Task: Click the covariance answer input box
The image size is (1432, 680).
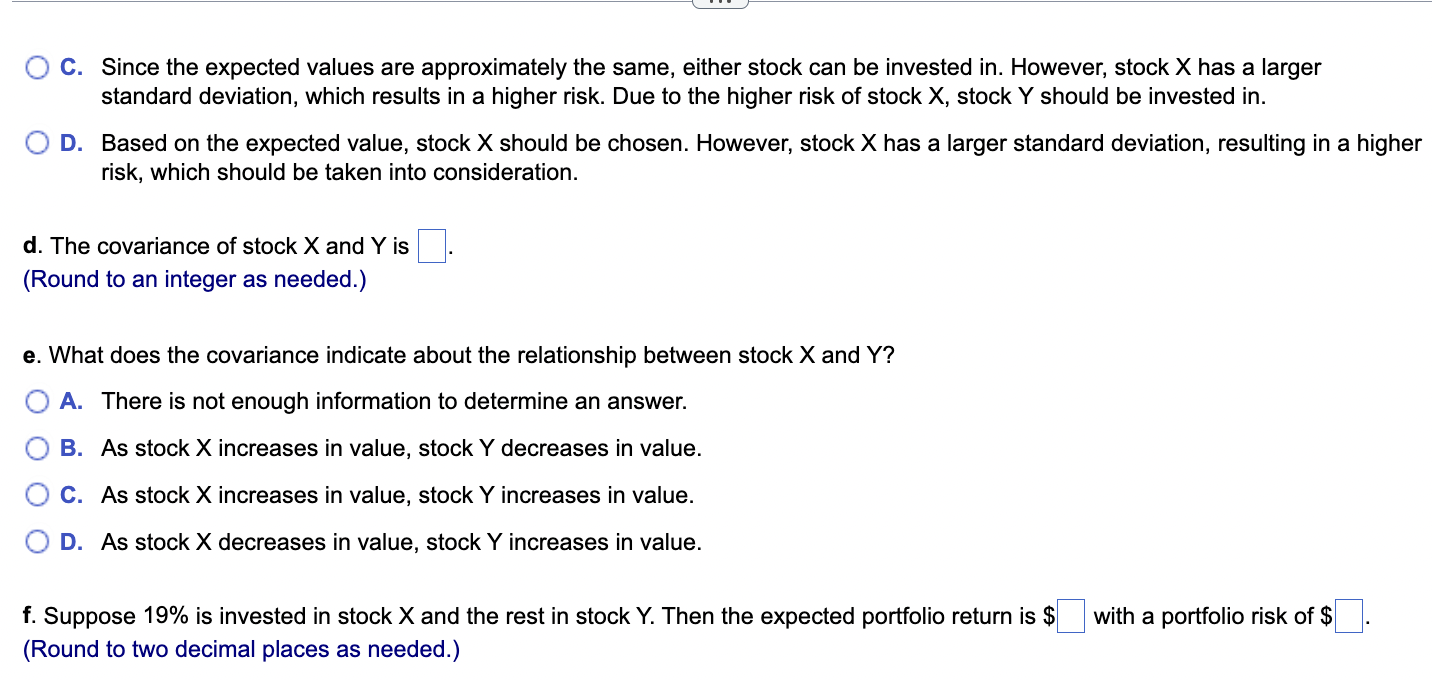Action: pos(430,245)
